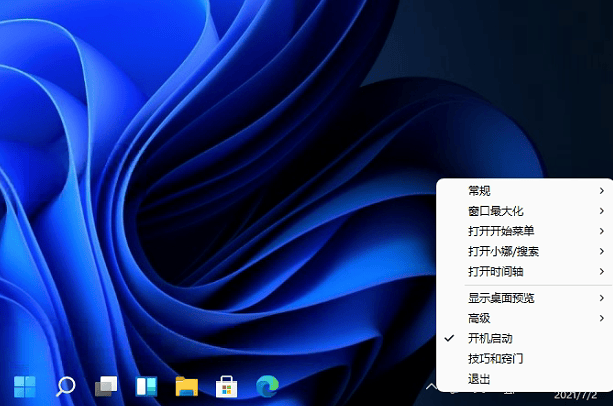Image resolution: width=613 pixels, height=406 pixels.
Task: Click the taskbar date display
Action: click(x=585, y=398)
